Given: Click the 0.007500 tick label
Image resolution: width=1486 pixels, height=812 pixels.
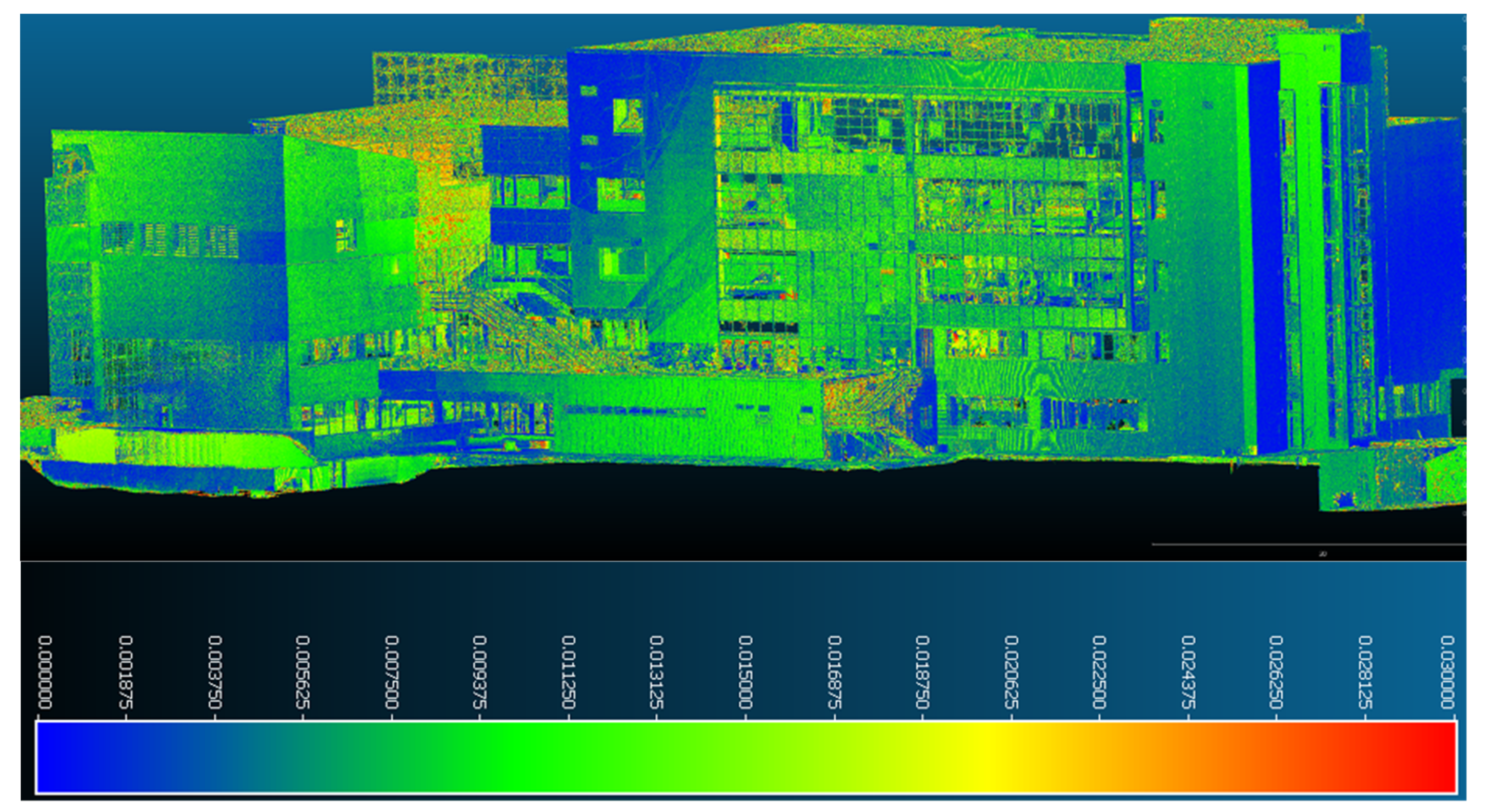Looking at the screenshot, I should 392,672.
